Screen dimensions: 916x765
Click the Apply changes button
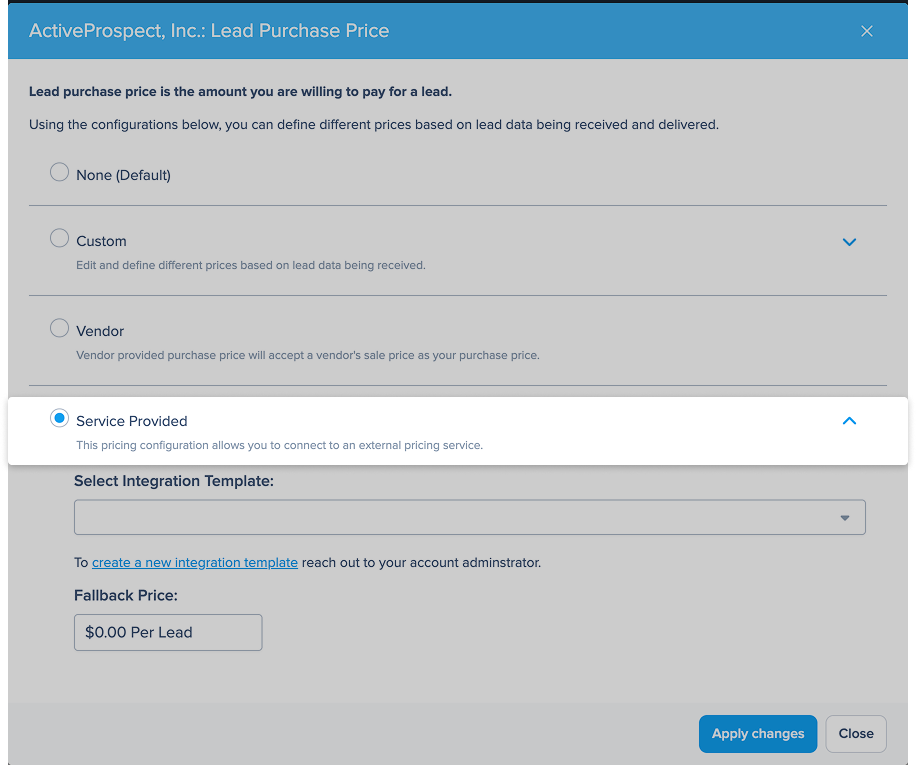(758, 733)
